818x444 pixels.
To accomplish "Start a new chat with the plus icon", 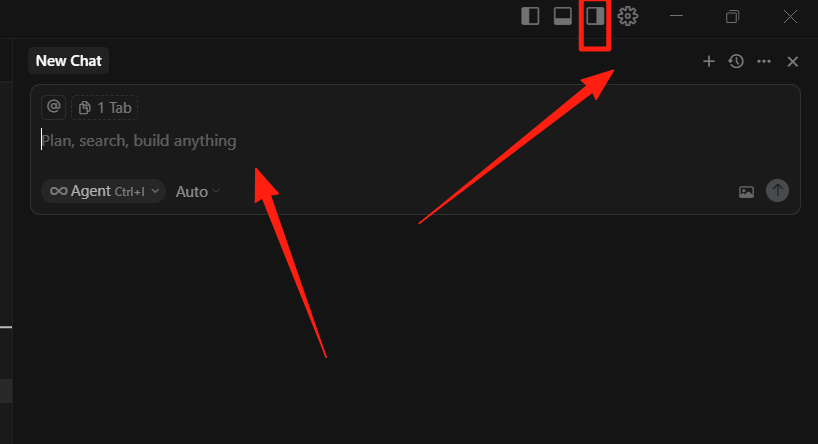I will pos(708,62).
